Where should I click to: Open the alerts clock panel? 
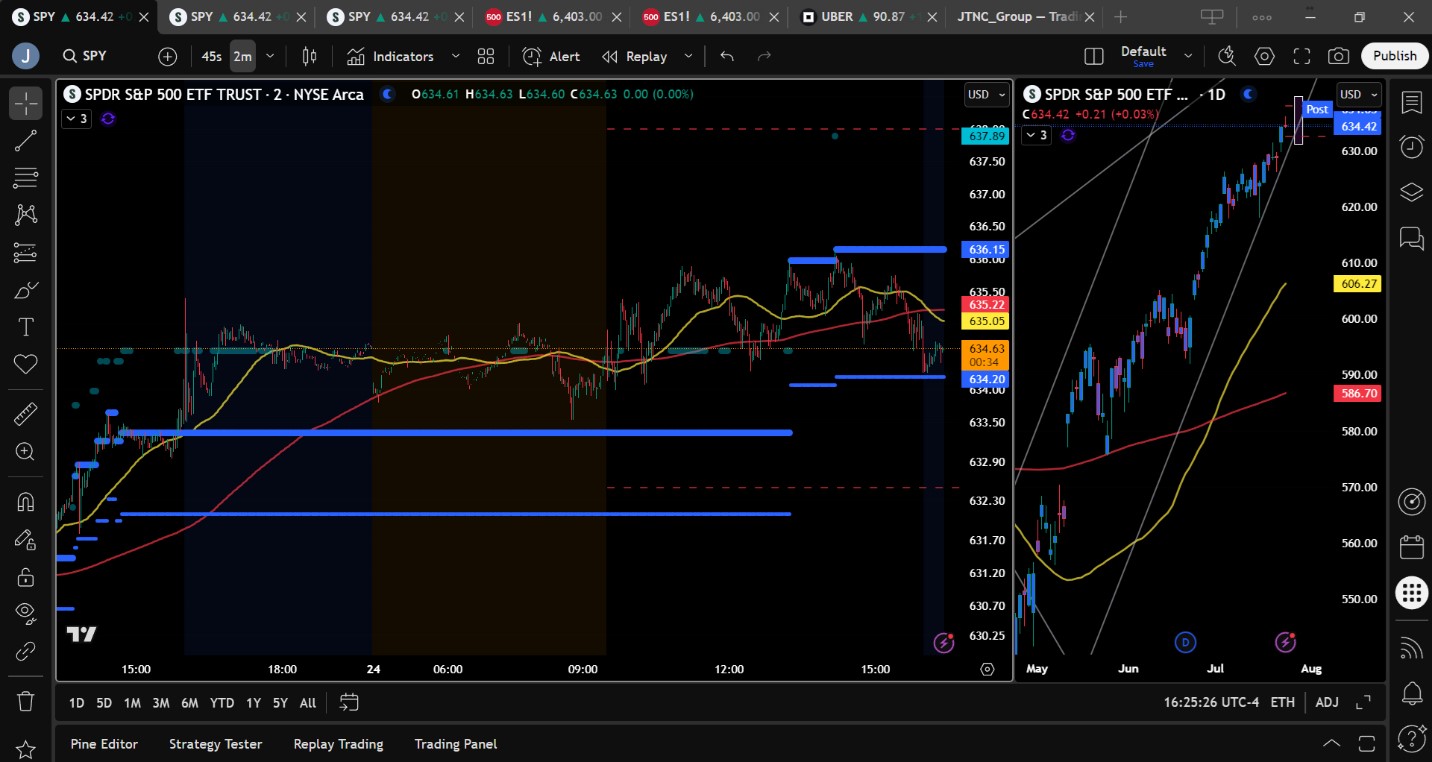(x=1412, y=147)
